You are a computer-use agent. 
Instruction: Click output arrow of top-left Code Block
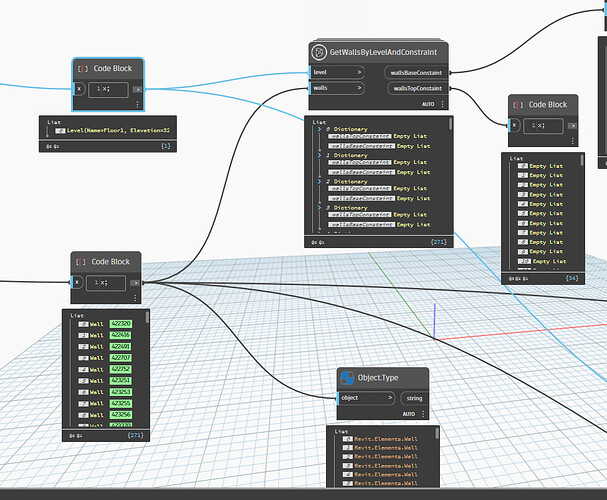pos(138,89)
